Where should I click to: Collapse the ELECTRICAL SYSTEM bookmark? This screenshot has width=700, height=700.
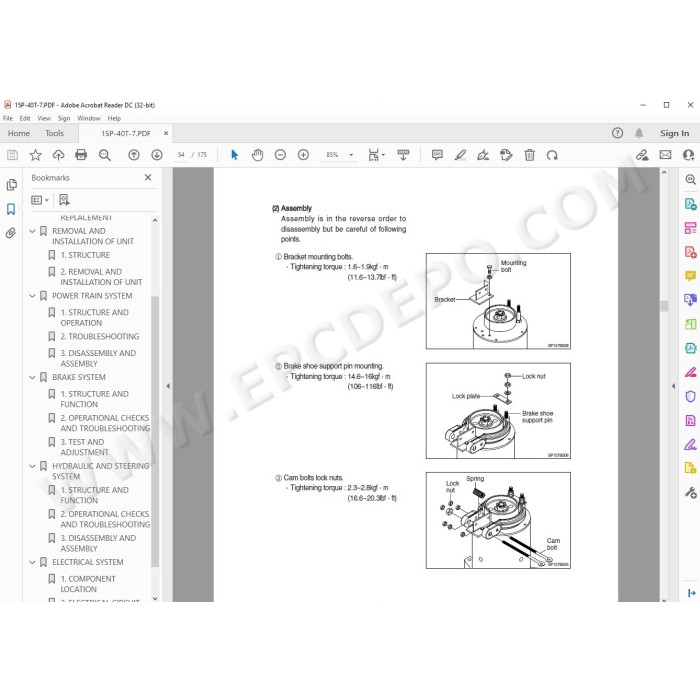coord(32,562)
